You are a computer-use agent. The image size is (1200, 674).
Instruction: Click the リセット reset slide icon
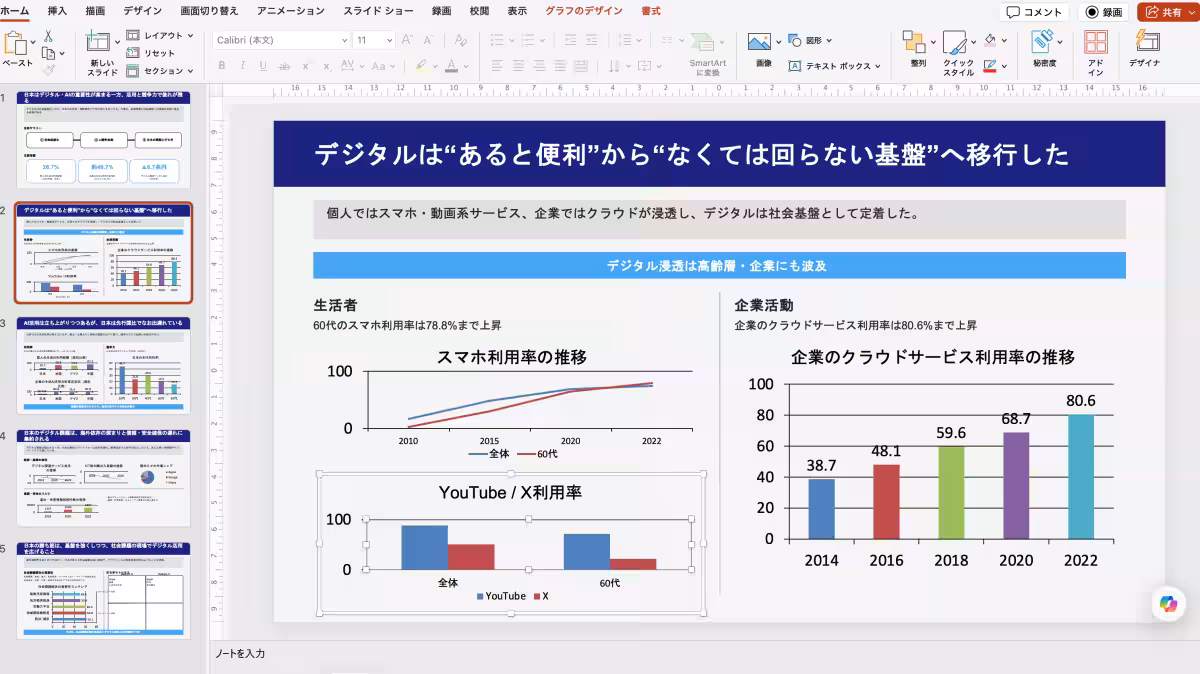pos(133,53)
